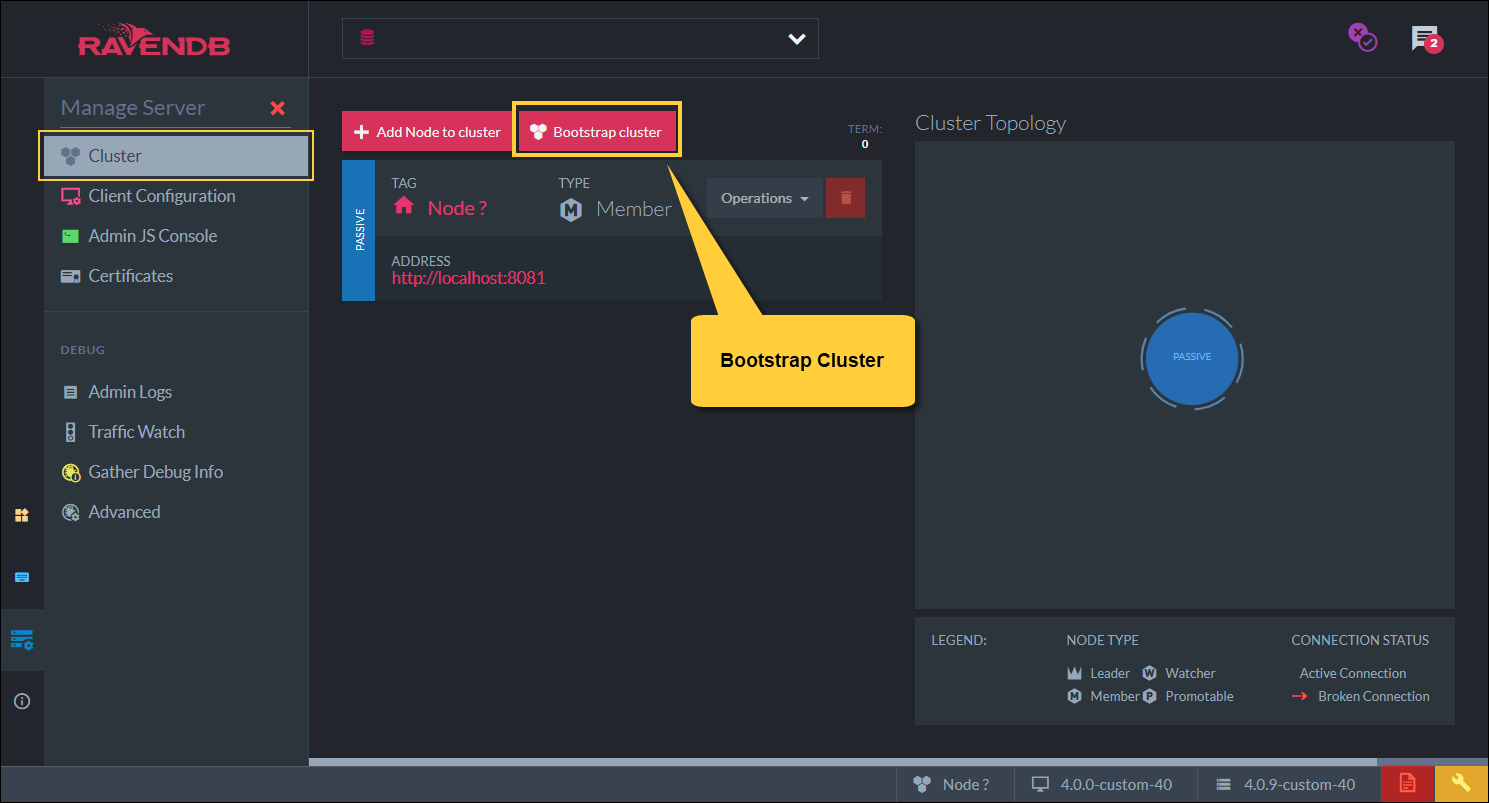Click Add Node to cluster button
The height and width of the screenshot is (803, 1489).
428,131
